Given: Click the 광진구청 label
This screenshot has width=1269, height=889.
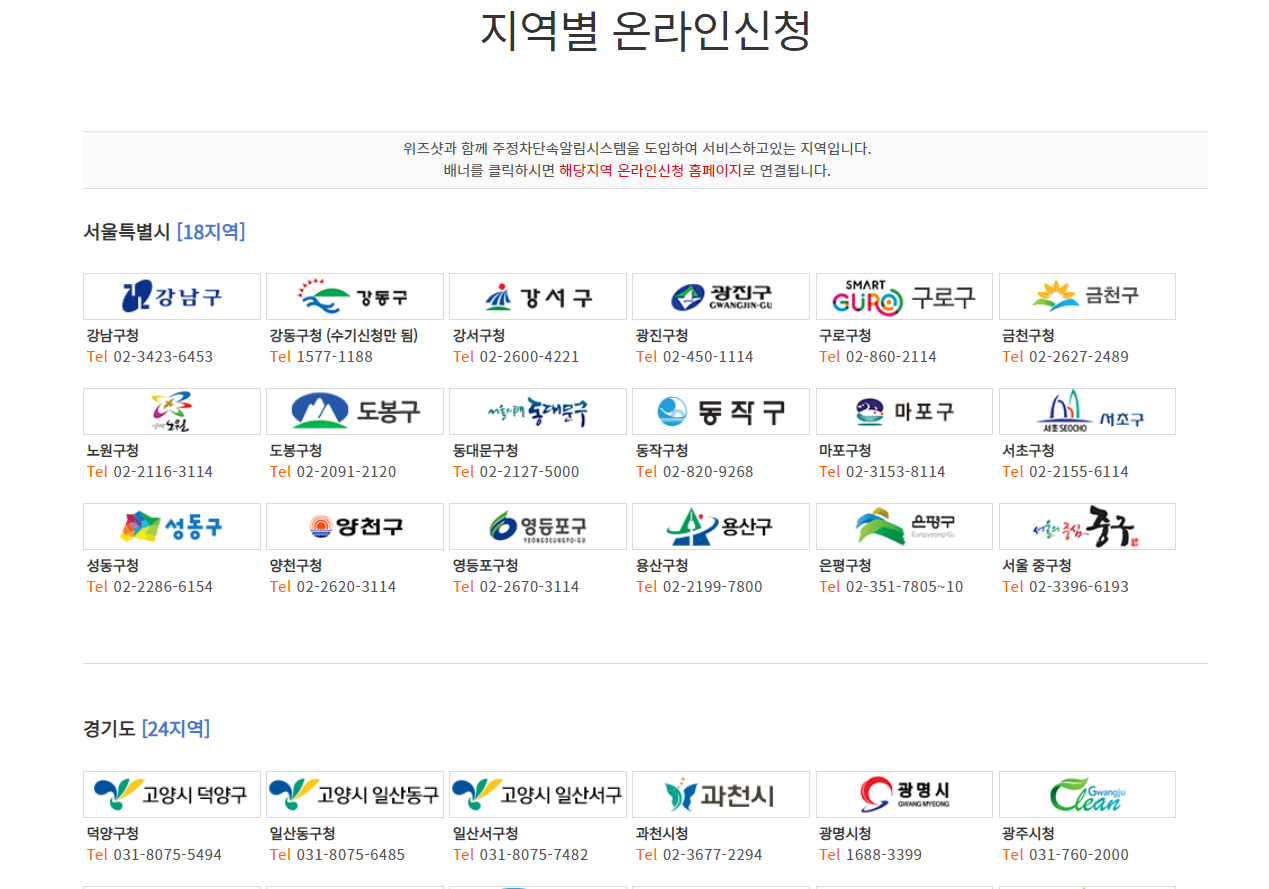Looking at the screenshot, I should tap(662, 335).
